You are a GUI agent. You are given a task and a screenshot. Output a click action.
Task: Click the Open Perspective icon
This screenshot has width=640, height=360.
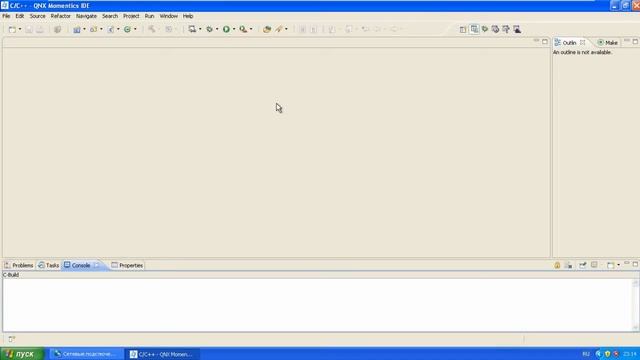(x=463, y=29)
